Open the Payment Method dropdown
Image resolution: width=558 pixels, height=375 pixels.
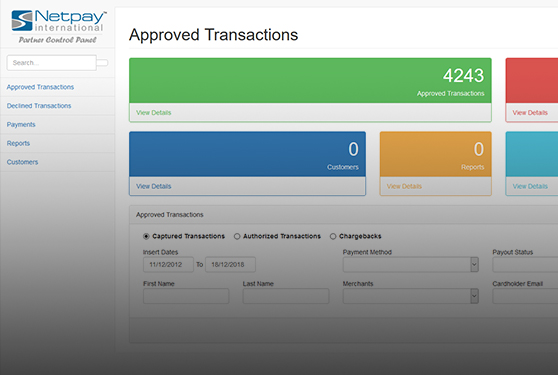click(x=411, y=265)
